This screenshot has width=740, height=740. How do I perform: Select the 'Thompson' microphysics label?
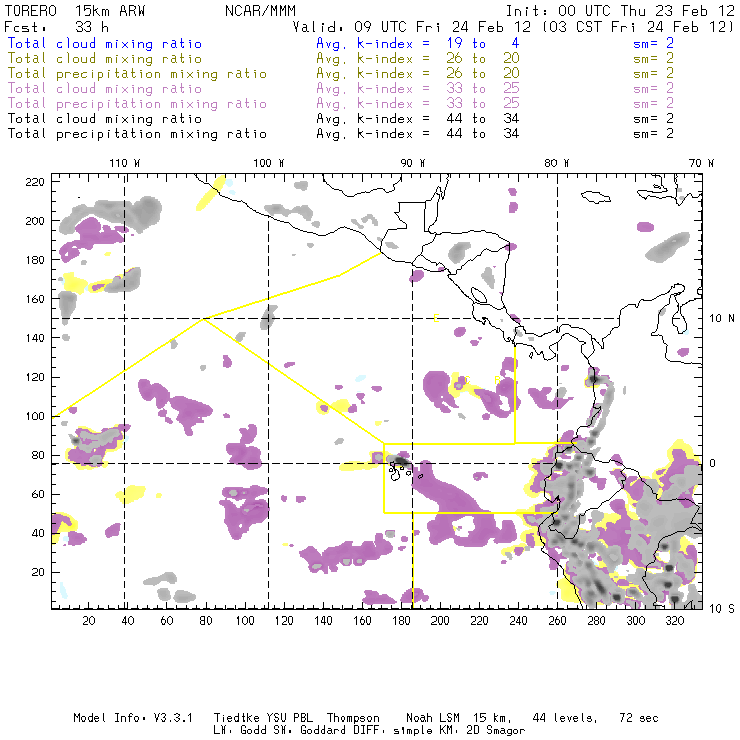click(x=353, y=718)
